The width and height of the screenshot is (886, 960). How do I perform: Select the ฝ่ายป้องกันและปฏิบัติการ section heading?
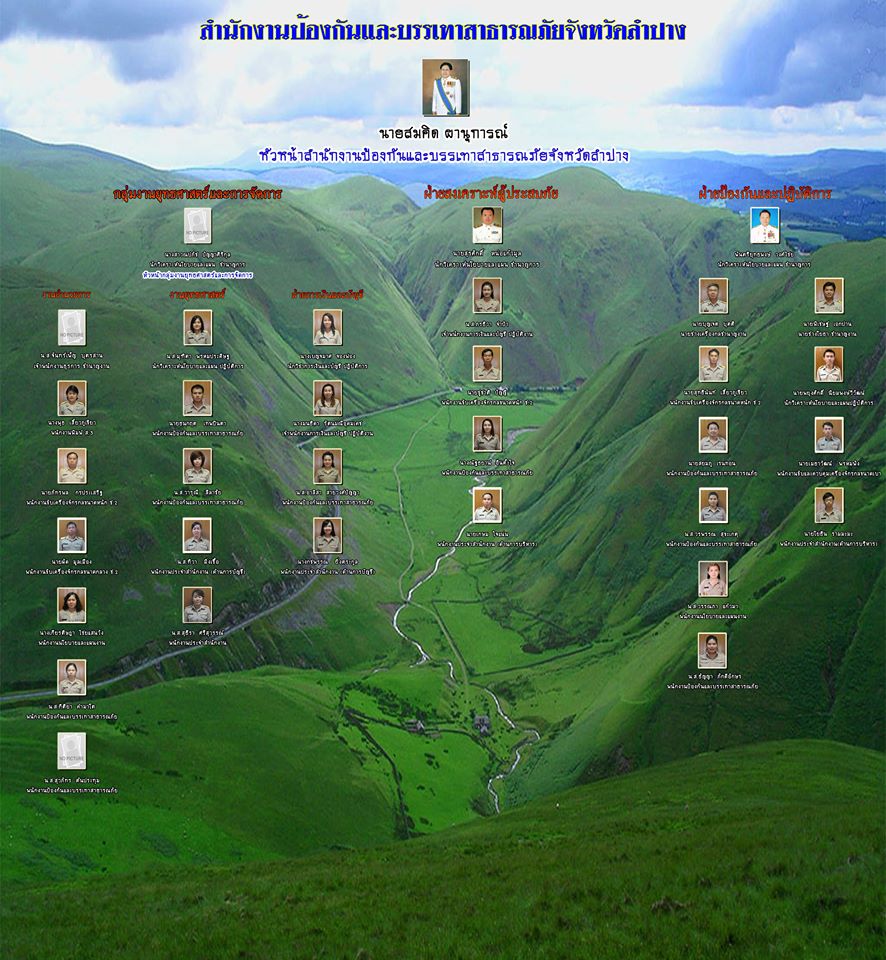pos(765,194)
